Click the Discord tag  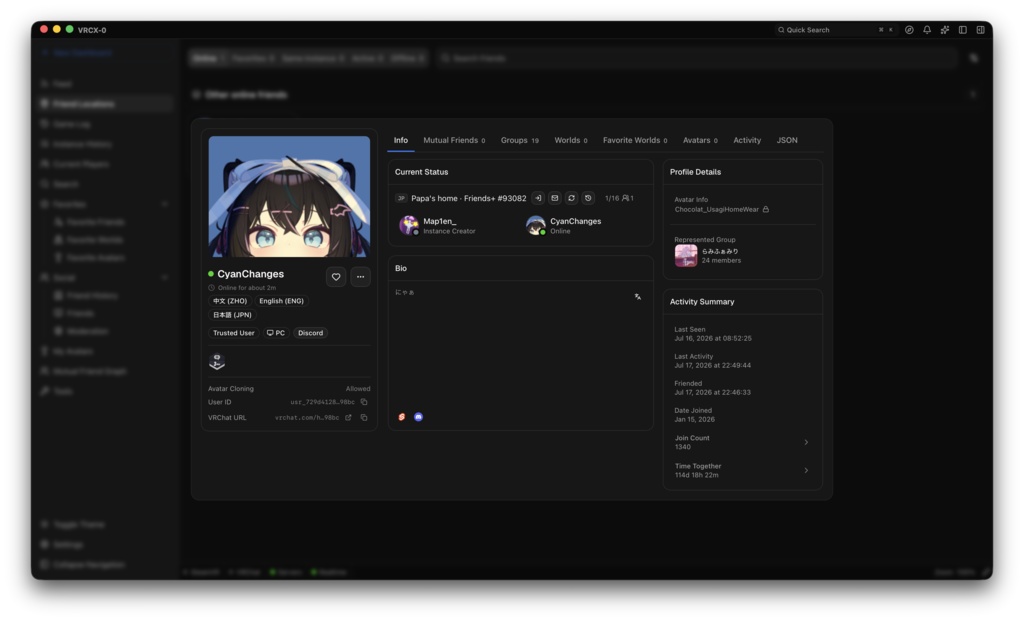click(310, 333)
